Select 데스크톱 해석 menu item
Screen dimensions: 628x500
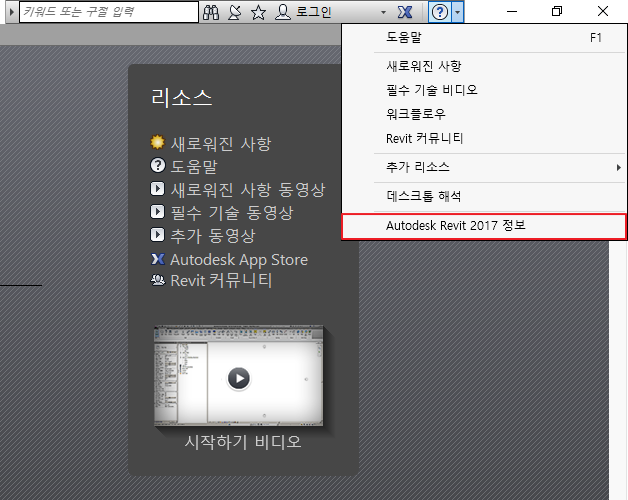point(484,196)
